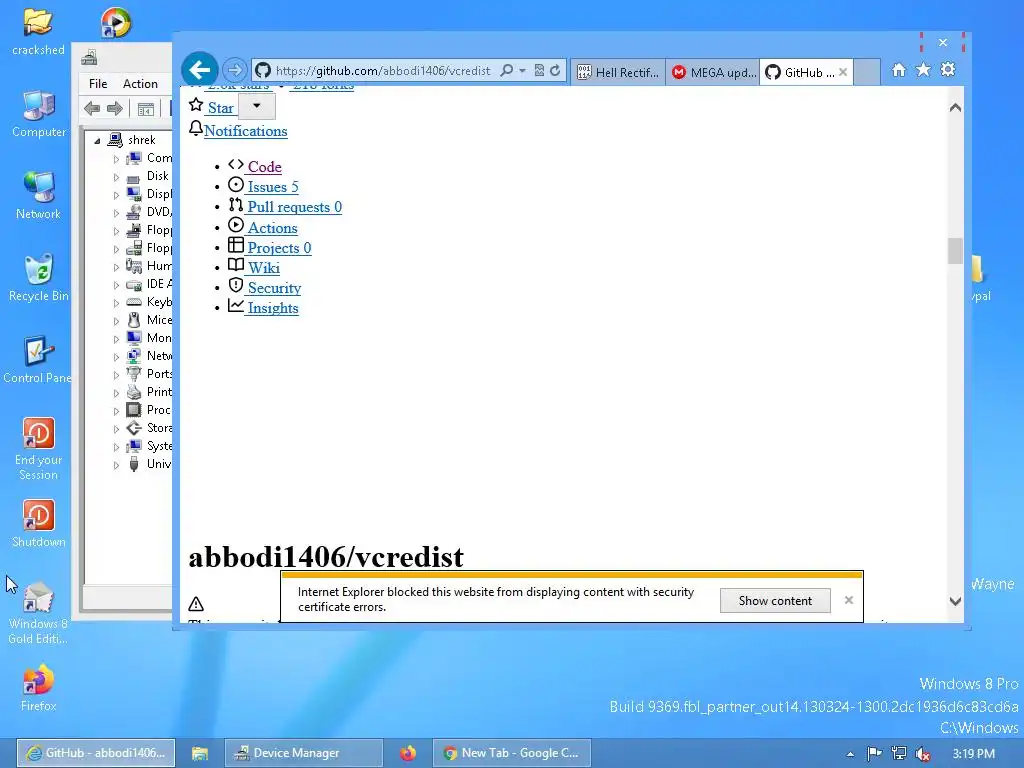
Task: Click the Firefox taskbar icon
Action: coord(408,753)
